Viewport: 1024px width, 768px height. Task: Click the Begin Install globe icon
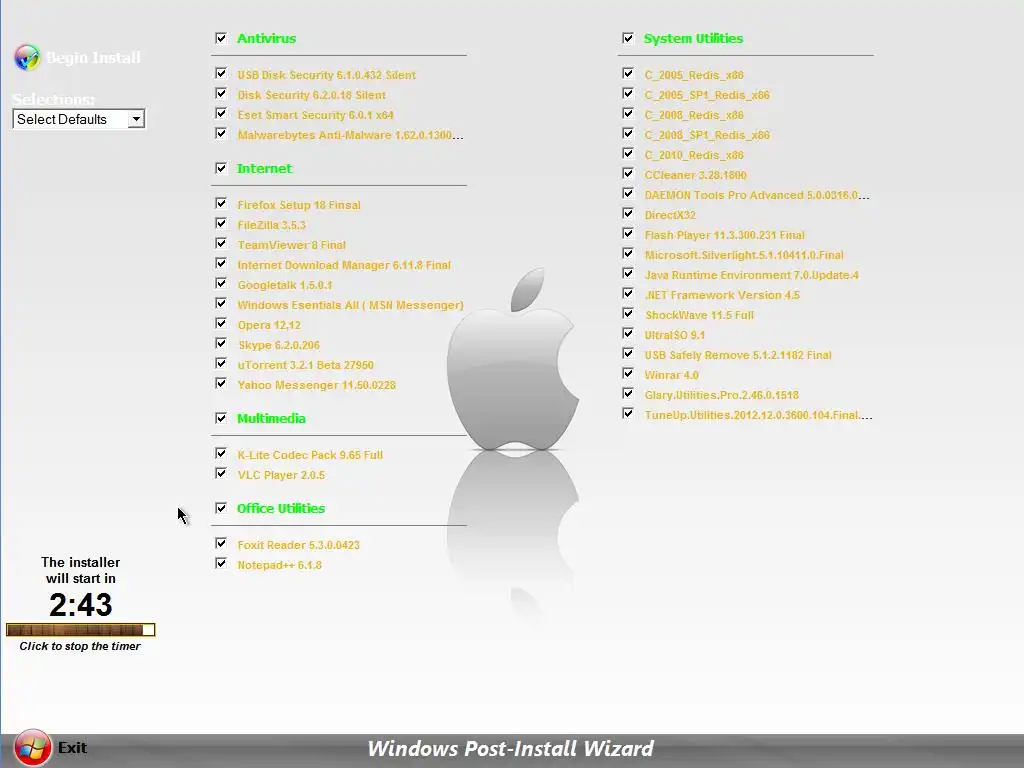tap(27, 57)
